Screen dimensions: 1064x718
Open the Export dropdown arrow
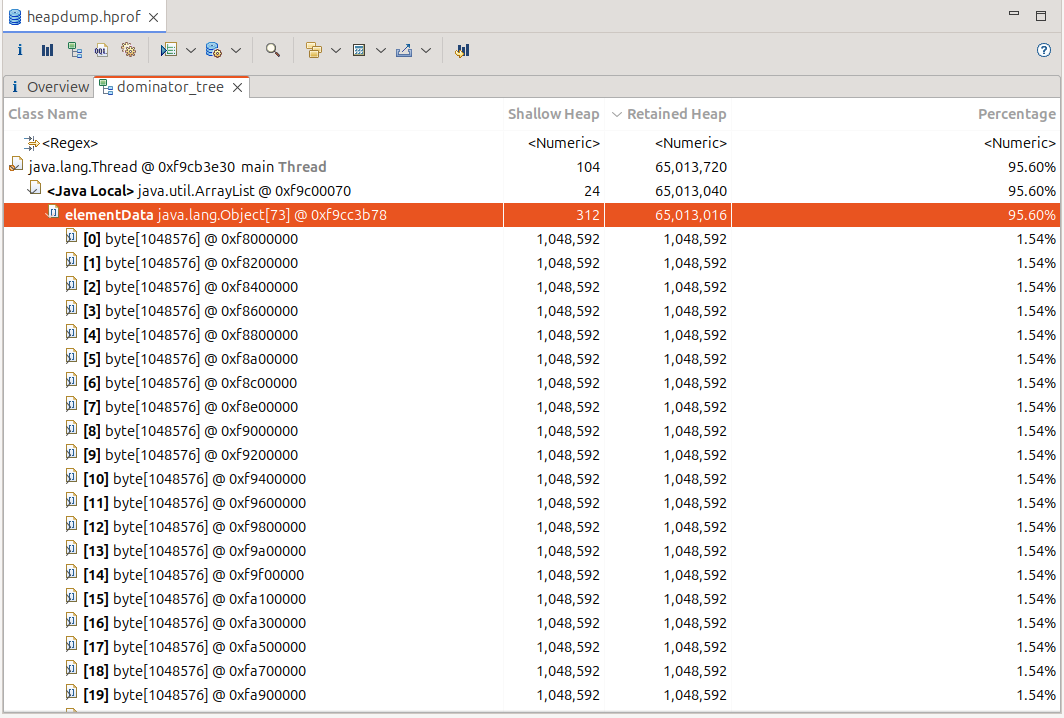pos(426,50)
